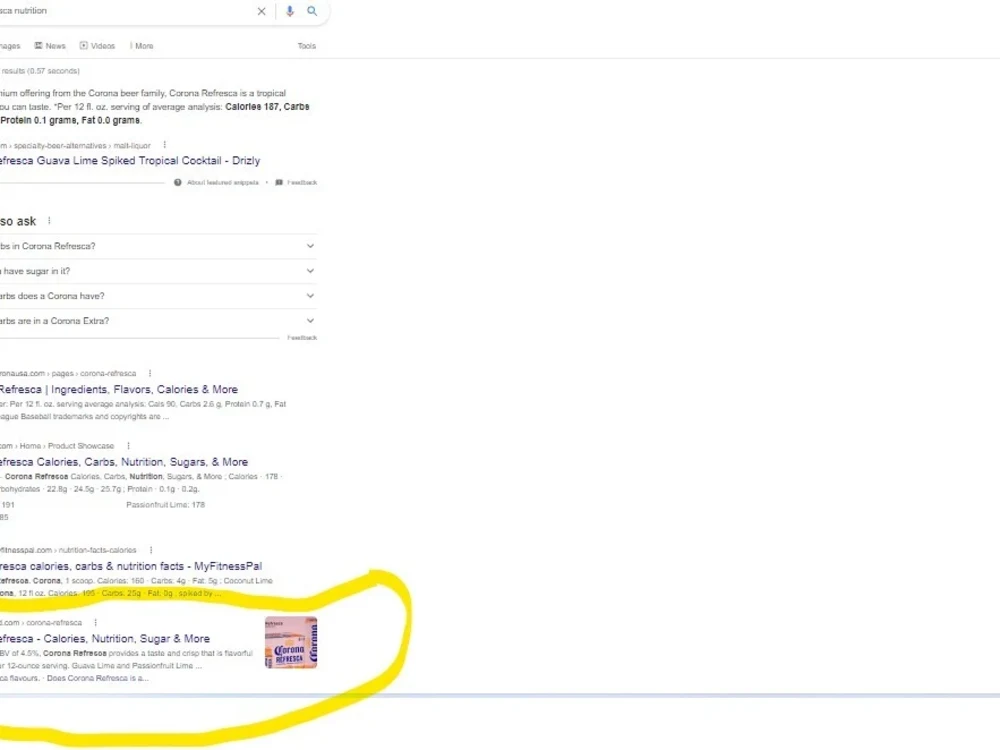This screenshot has height=750, width=1000.
Task: Open the About featured snippets link
Action: [x=223, y=182]
